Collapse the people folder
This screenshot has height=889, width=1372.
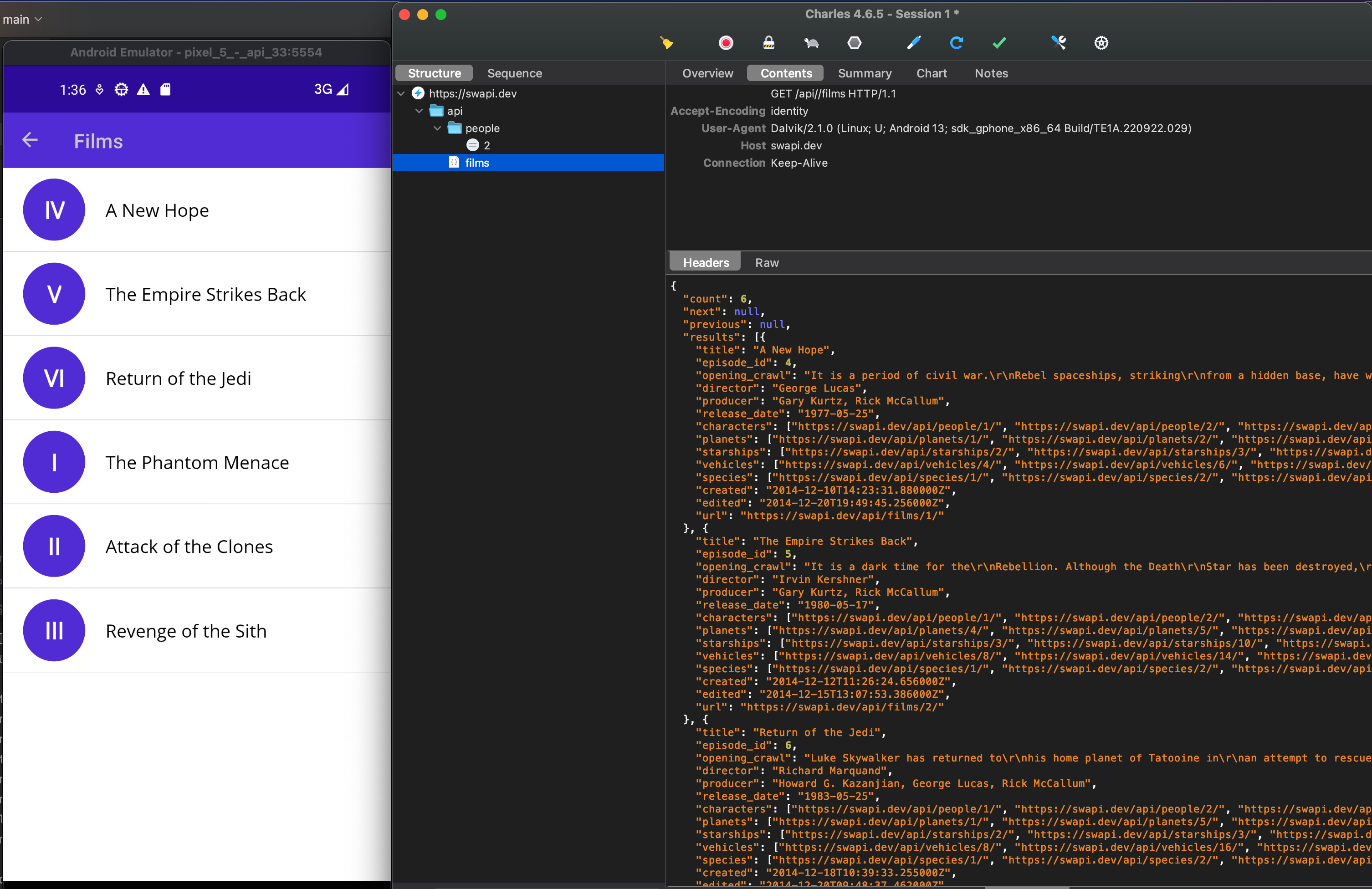tap(438, 128)
